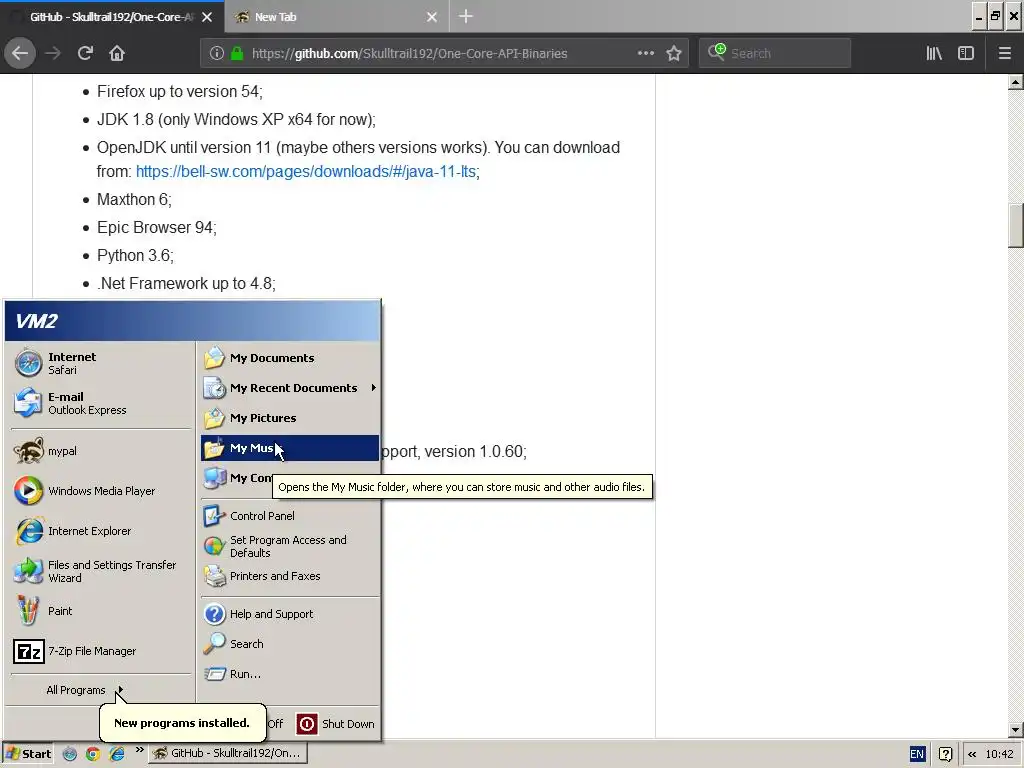This screenshot has width=1024, height=768.
Task: Click page scrollbar up arrow
Action: tap(1016, 82)
